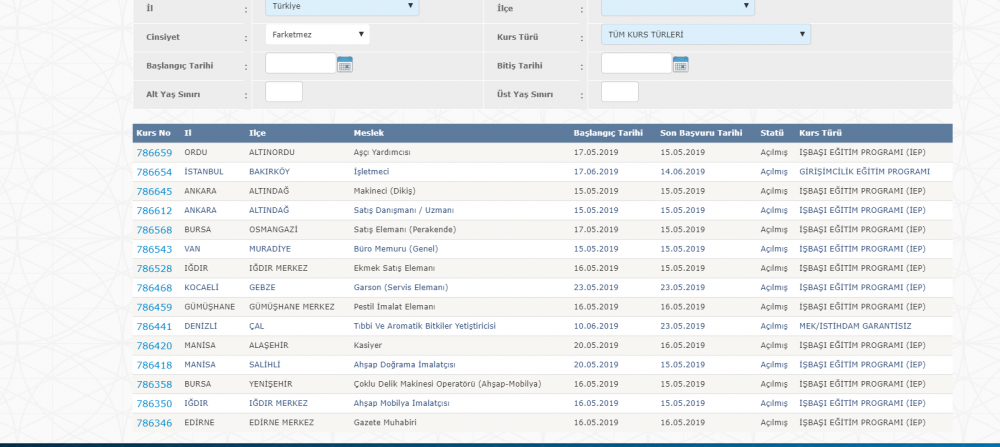The width and height of the screenshot is (1000, 447).
Task: Click the MURADİYE district cell
Action: point(269,249)
